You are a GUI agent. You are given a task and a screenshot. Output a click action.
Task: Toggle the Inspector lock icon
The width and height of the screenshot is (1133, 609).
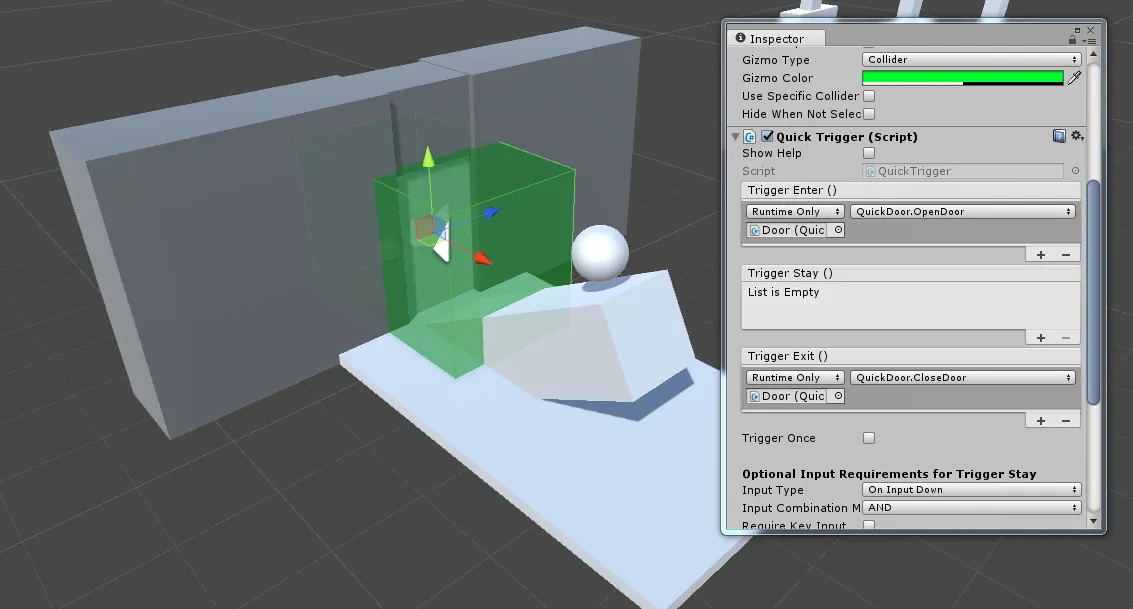point(1072,39)
